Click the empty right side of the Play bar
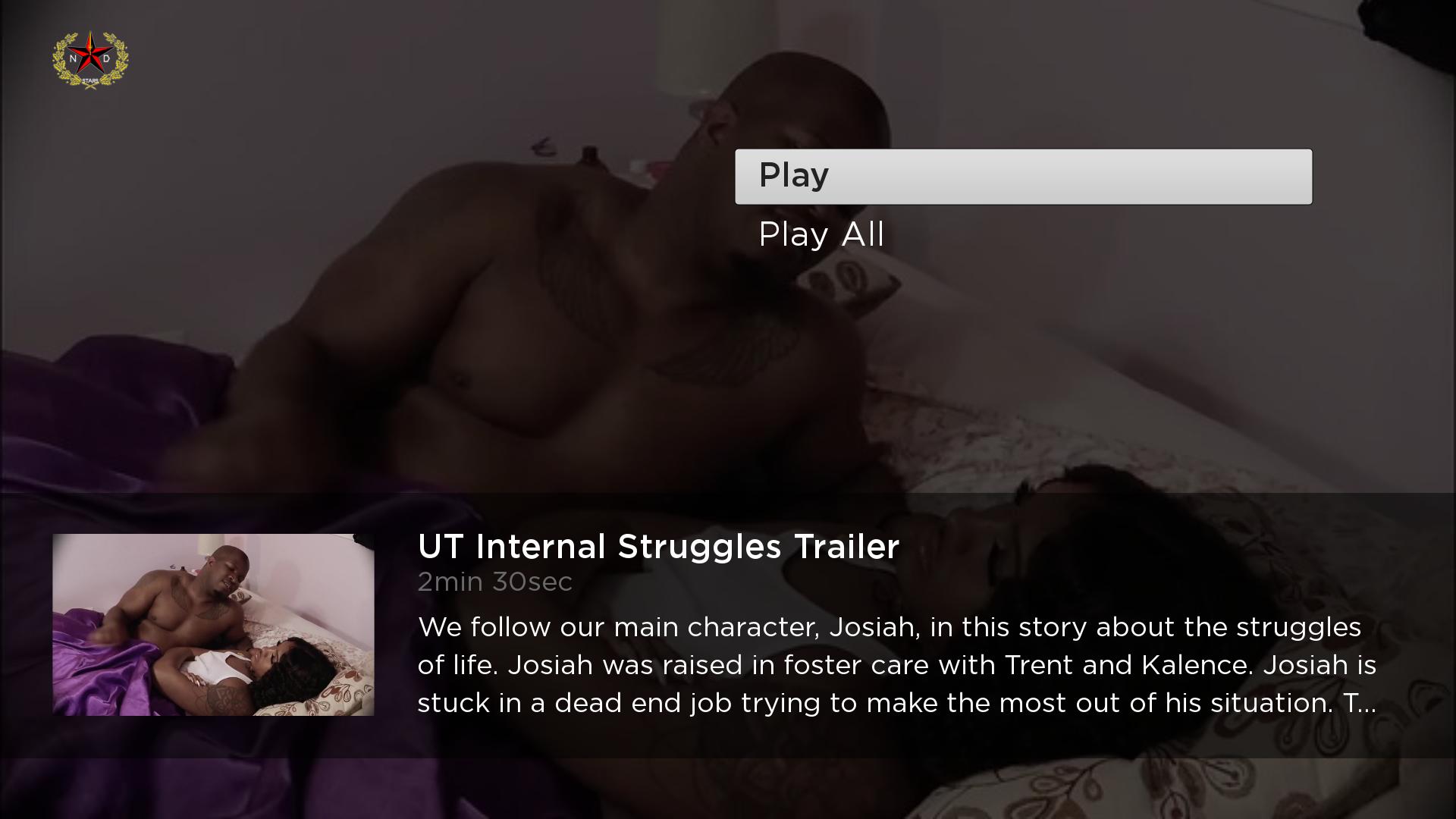The height and width of the screenshot is (819, 1456). coord(1137,176)
